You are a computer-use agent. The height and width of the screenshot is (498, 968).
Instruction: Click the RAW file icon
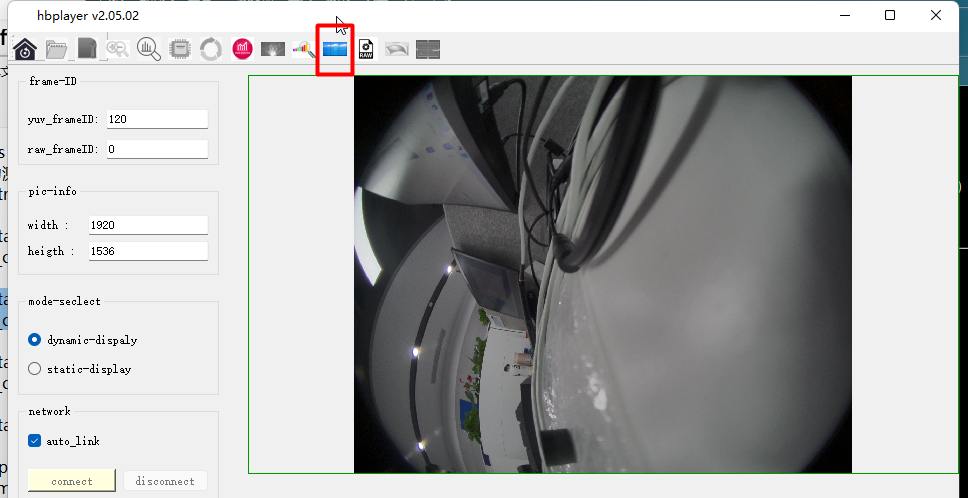click(366, 49)
